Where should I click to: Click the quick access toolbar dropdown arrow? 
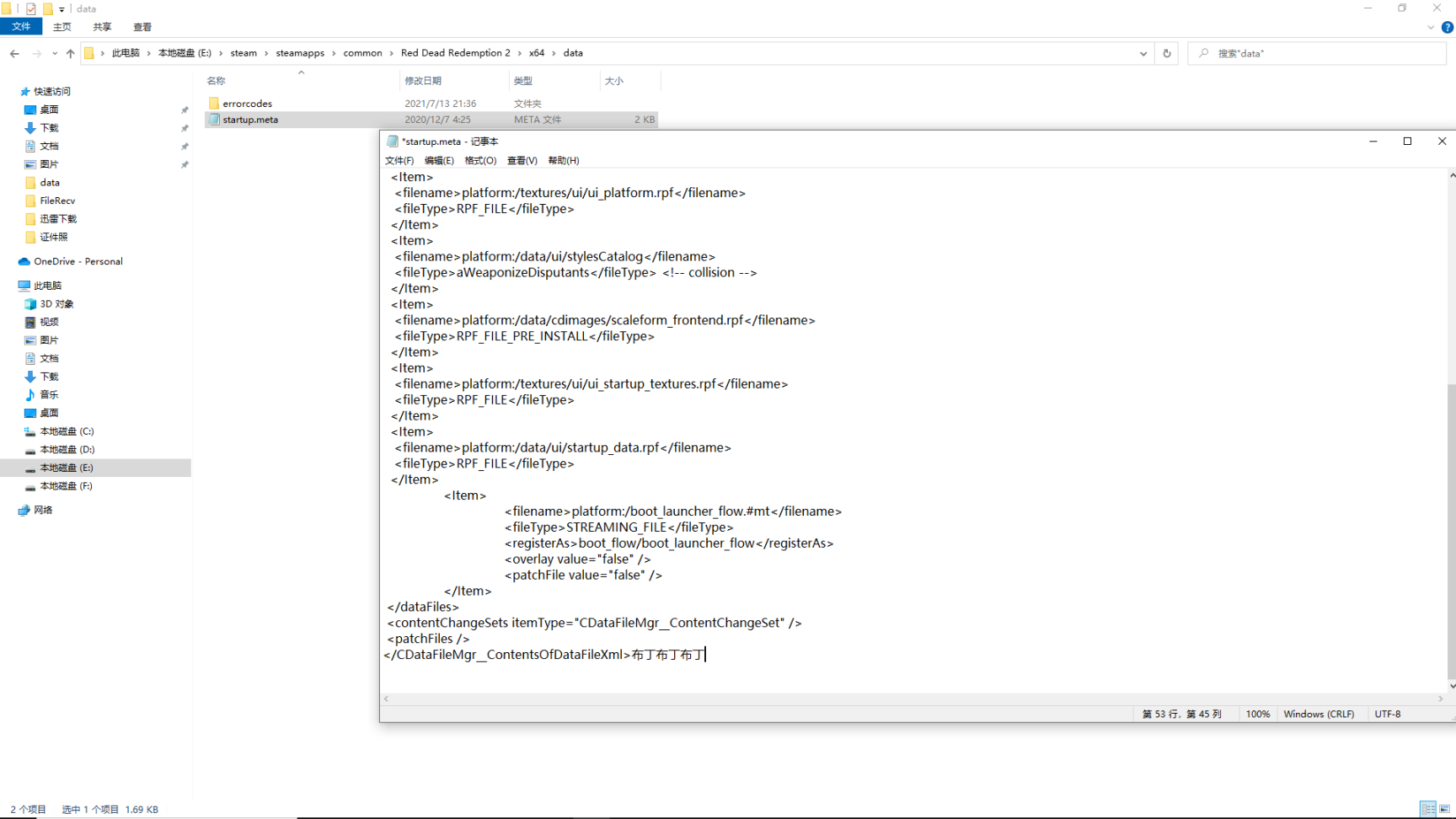point(62,9)
